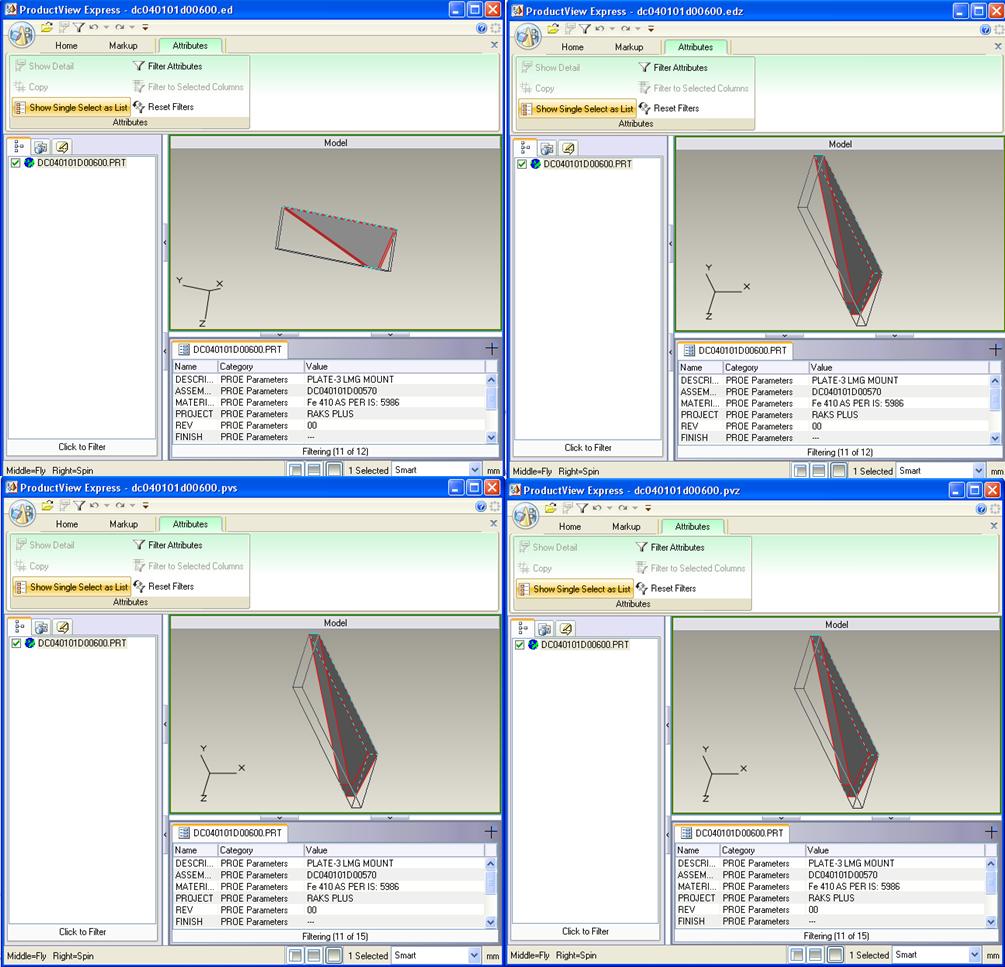Click the second layout icon in the .pvs status bar
Viewport: 1005px width, 967px height.
[314, 955]
